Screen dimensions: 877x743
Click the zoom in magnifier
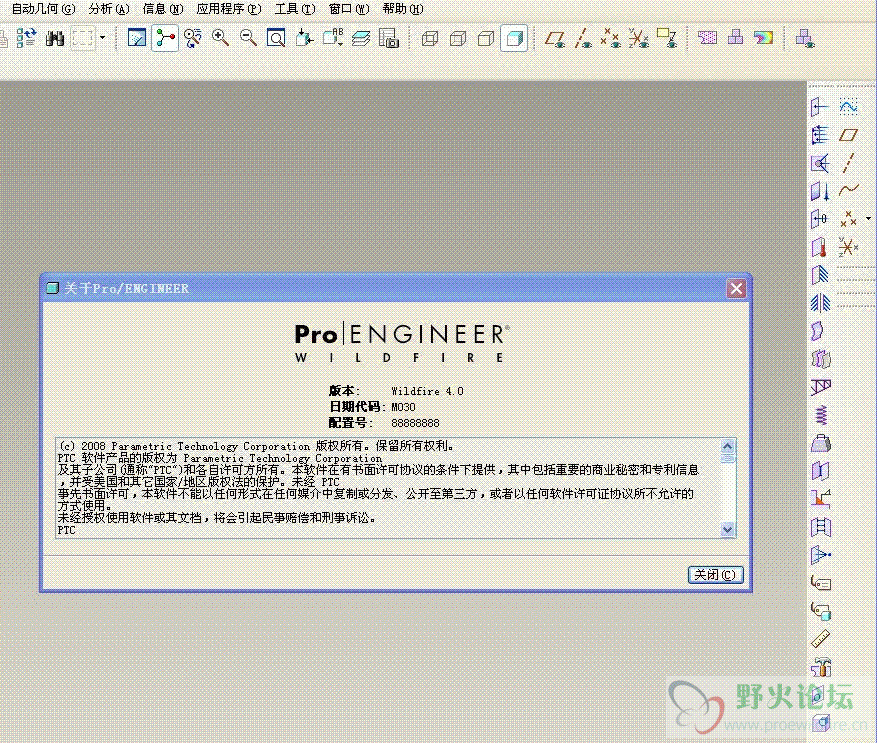tap(220, 38)
